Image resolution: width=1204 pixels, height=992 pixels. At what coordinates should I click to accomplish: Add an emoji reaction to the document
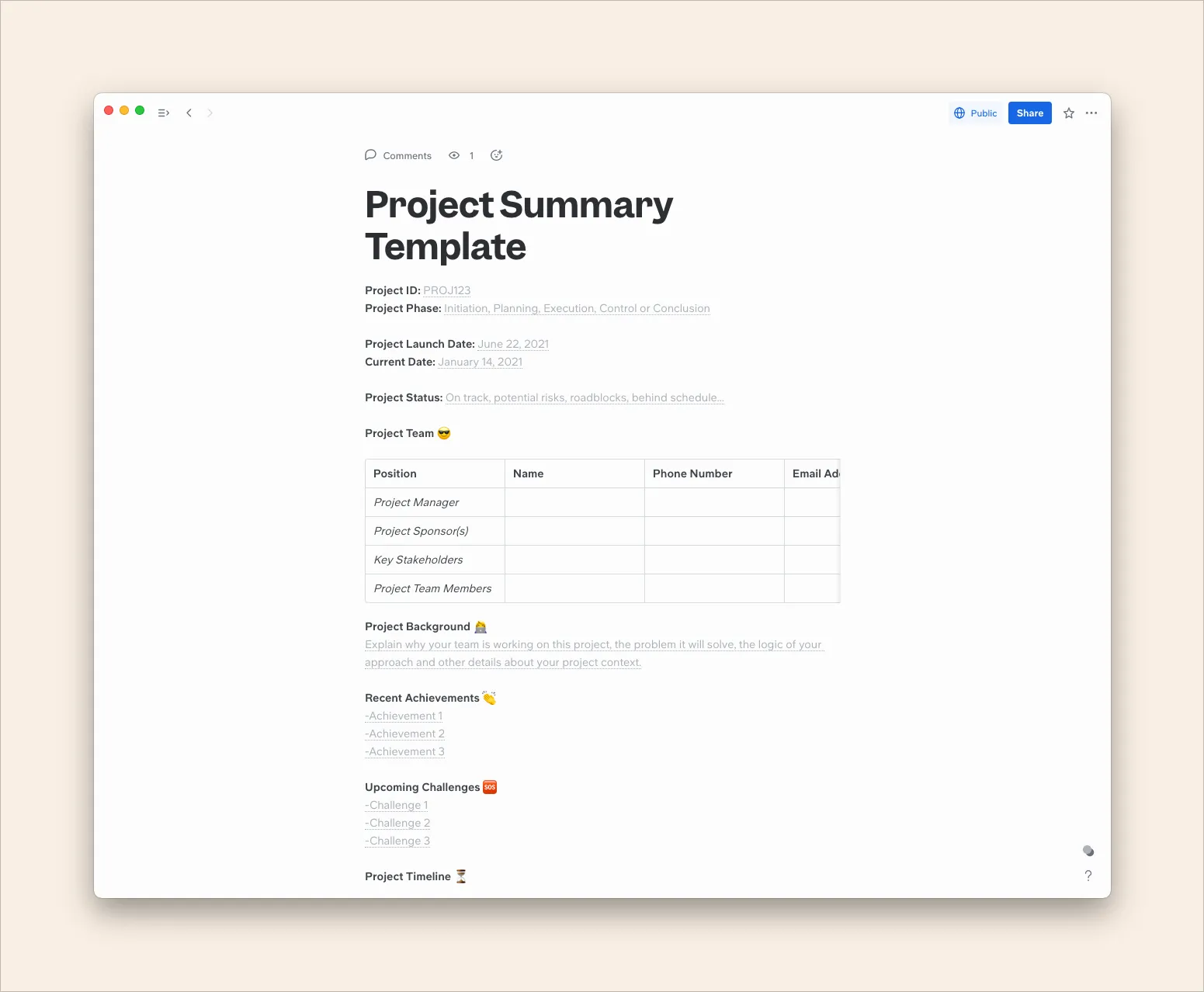click(x=497, y=155)
